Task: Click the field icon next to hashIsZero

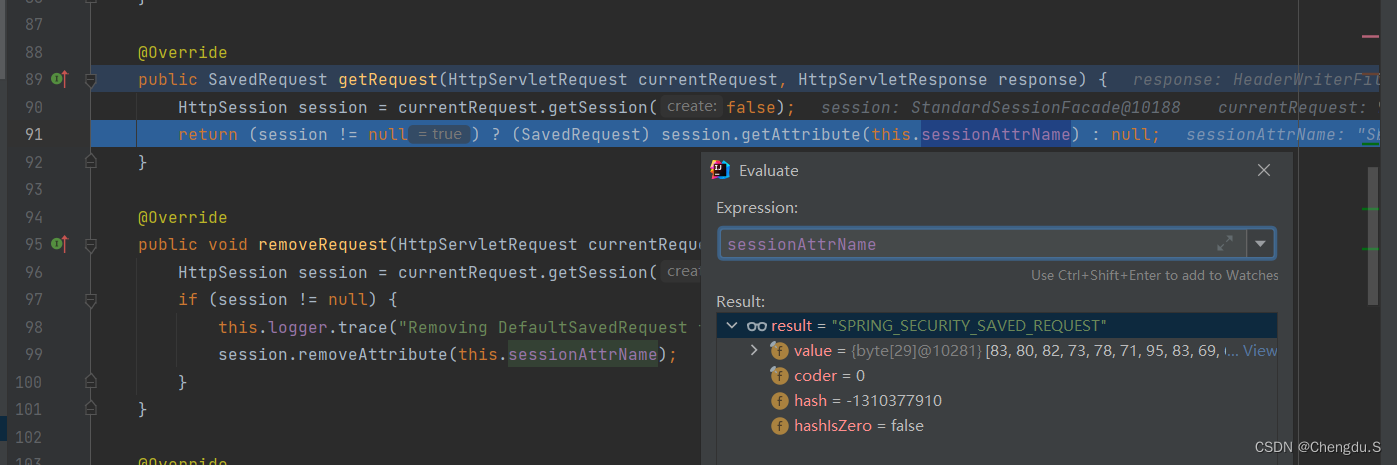Action: pyautogui.click(x=780, y=426)
